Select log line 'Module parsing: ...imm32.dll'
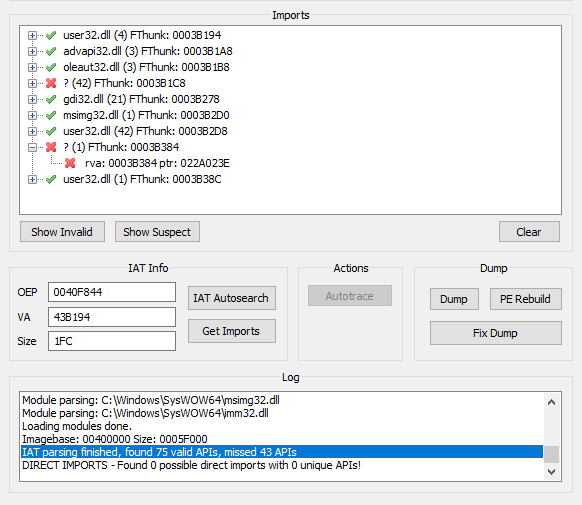The image size is (582, 505). click(x=146, y=413)
